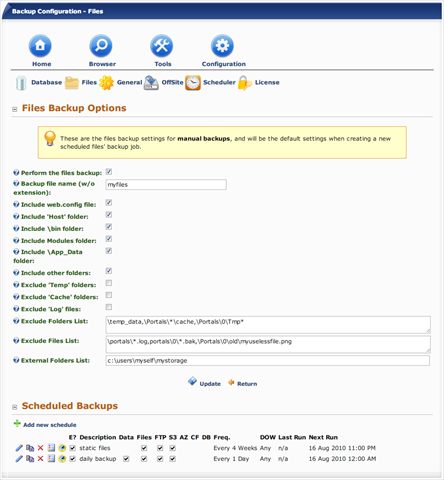This screenshot has height=480, width=444.
Task: Click the Update link
Action: [210, 384]
